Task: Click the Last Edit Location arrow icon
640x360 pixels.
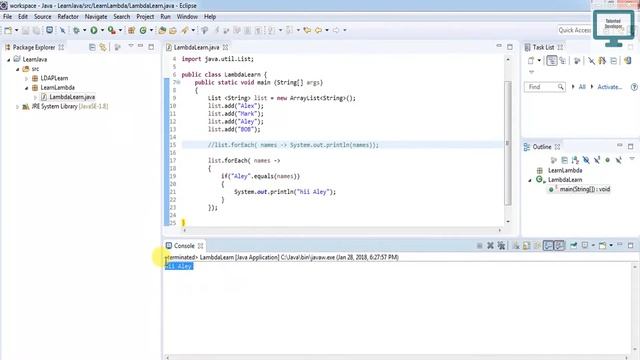Action: [307, 30]
